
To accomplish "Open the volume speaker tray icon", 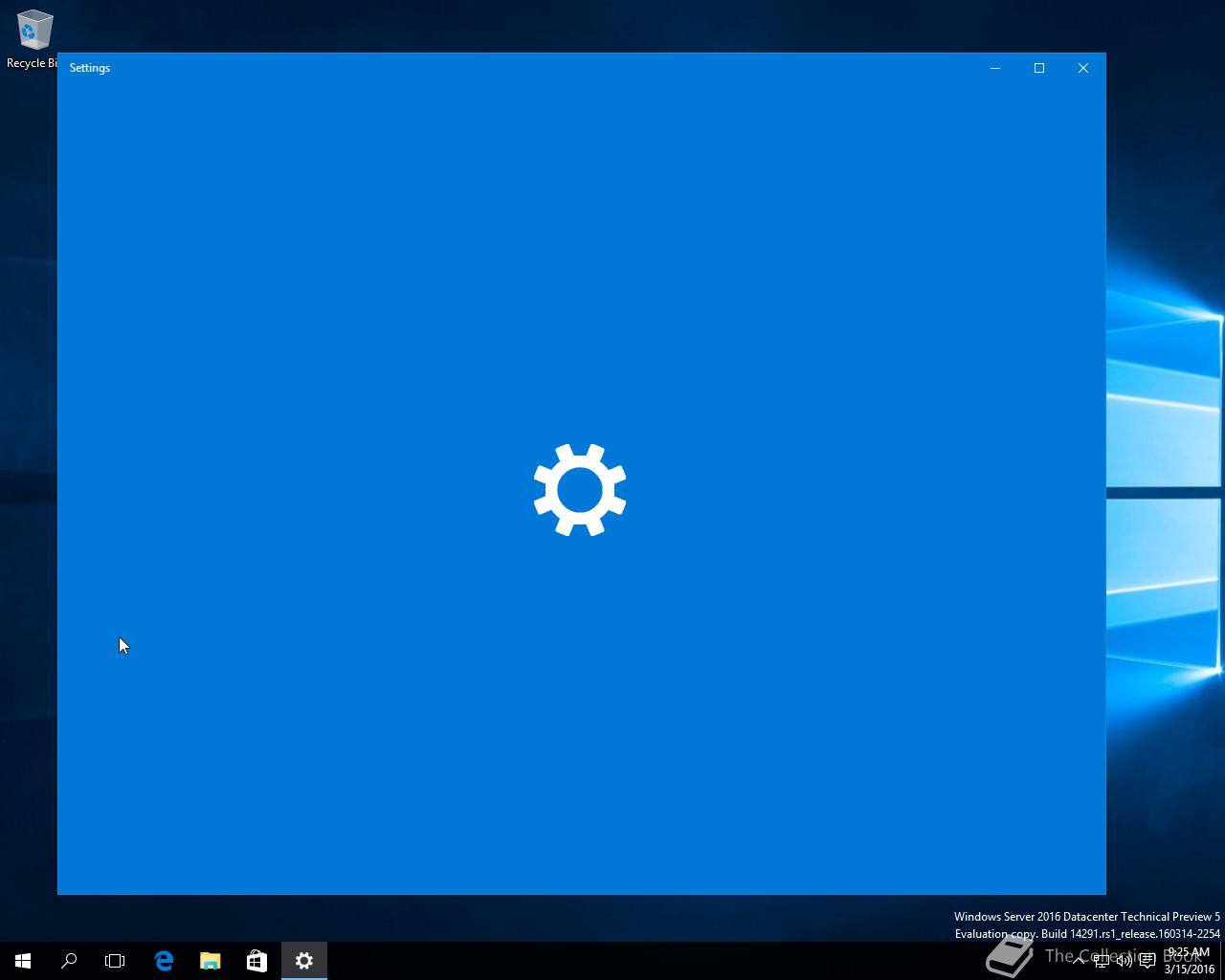I will coord(1125,961).
